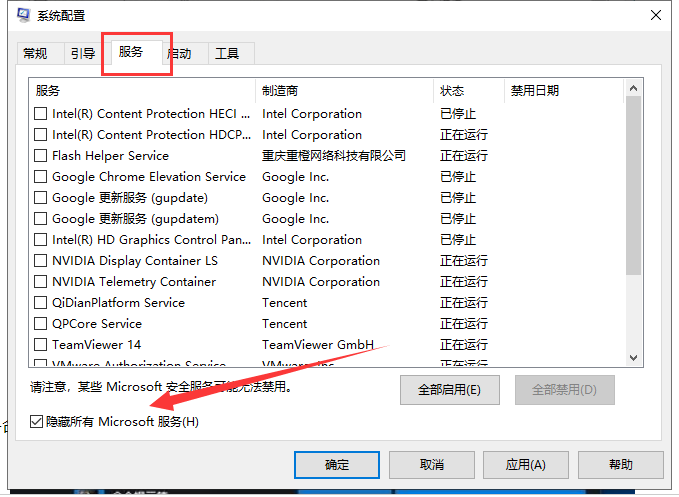Go to the 工具 tab
The width and height of the screenshot is (679, 497).
228,54
